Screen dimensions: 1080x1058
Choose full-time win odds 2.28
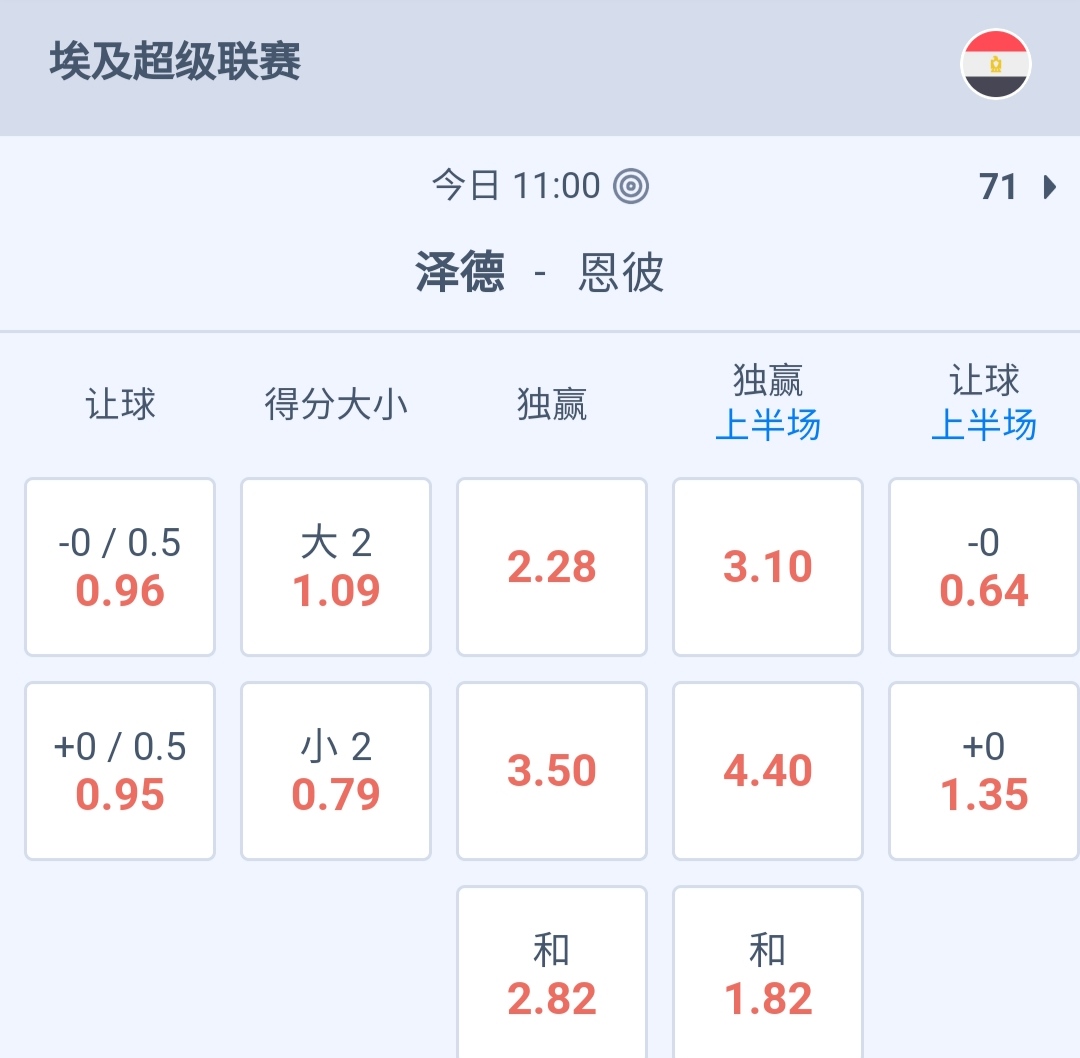coord(552,567)
